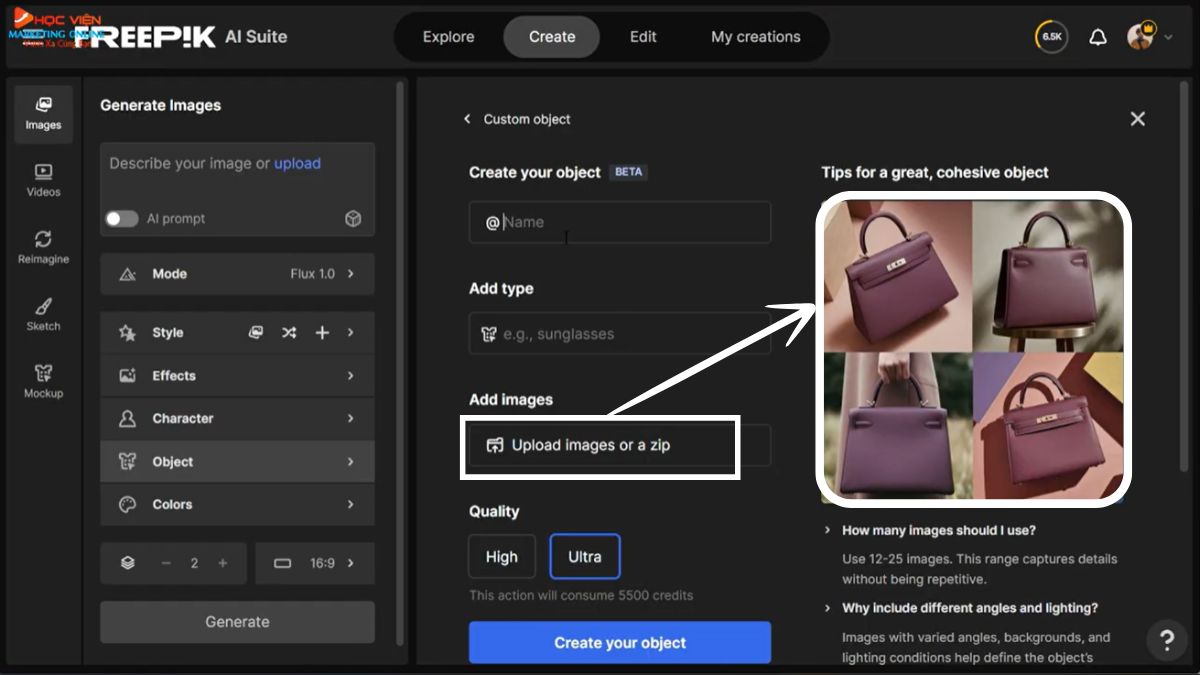Image resolution: width=1200 pixels, height=675 pixels.
Task: Click the "Add images" label
Action: pyautogui.click(x=511, y=400)
